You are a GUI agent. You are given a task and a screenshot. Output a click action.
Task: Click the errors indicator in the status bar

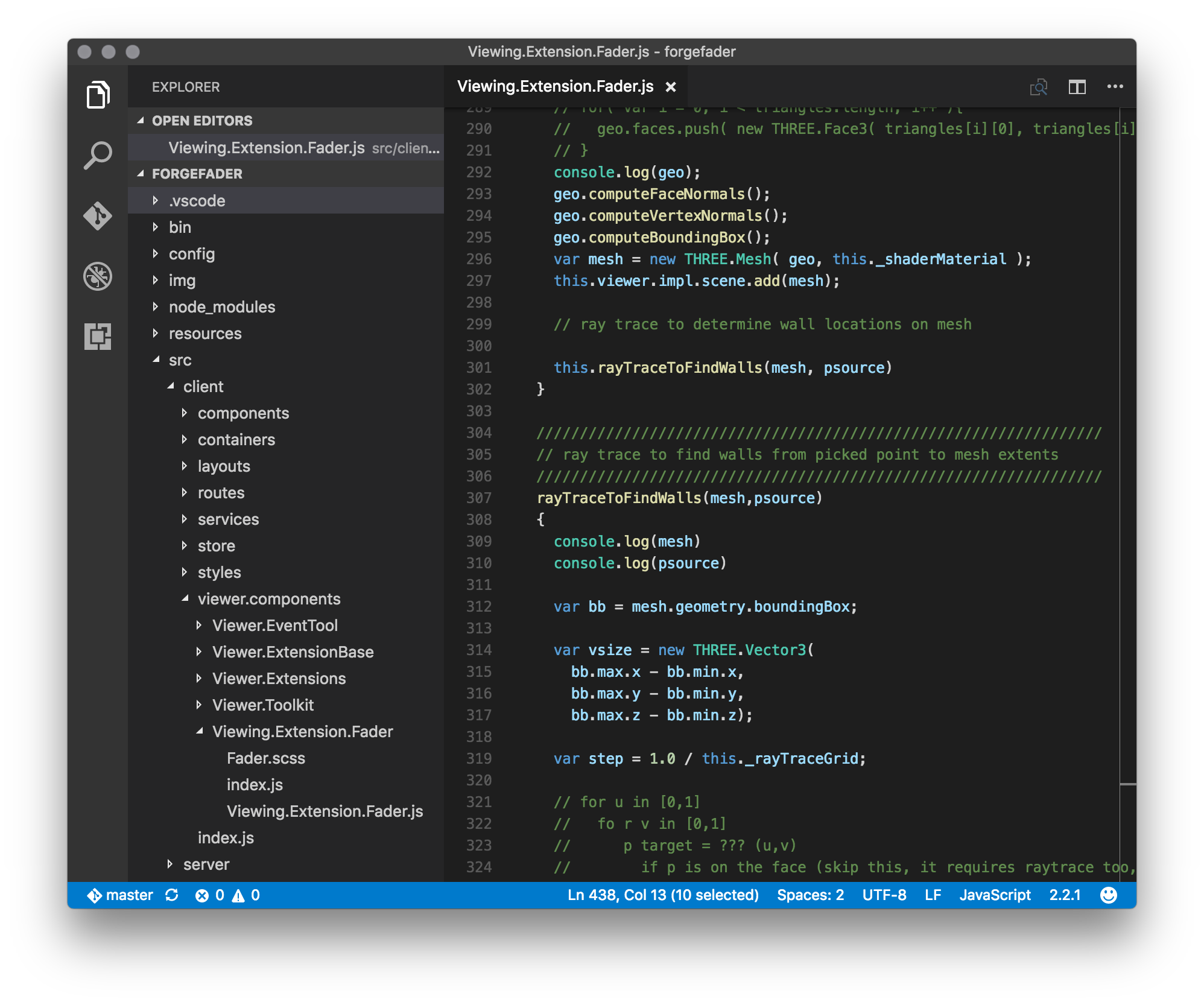(209, 895)
